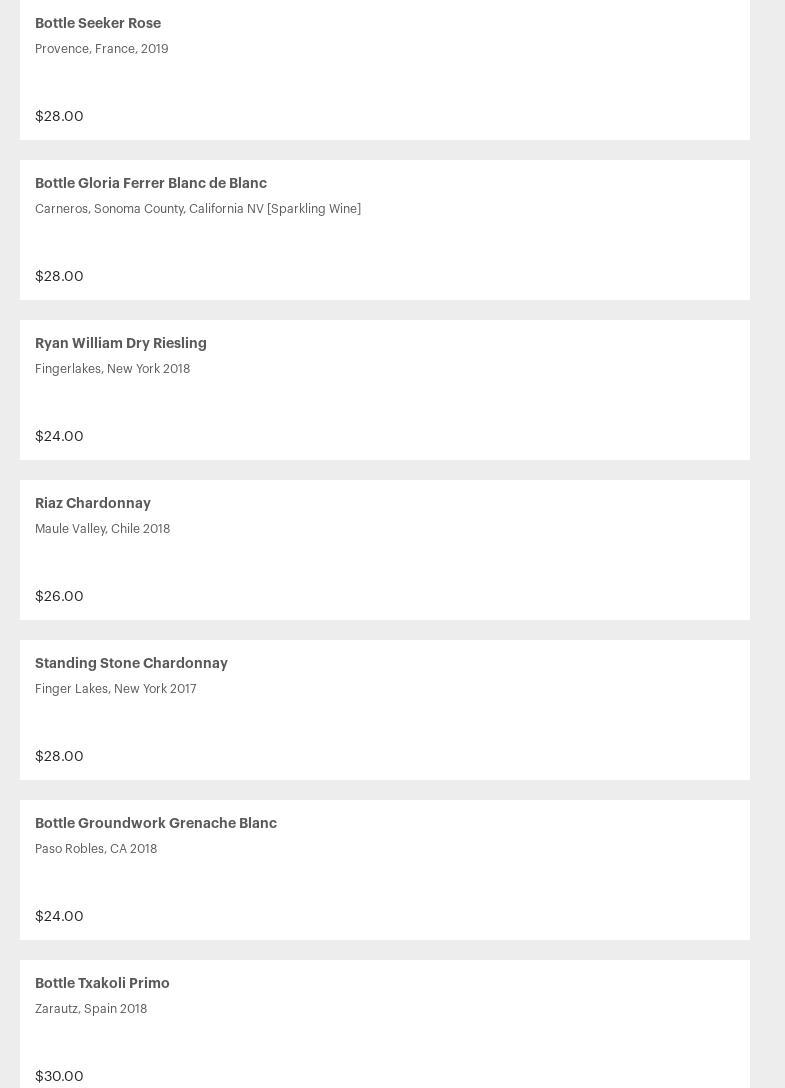Screen dimensions: 785x1088
Task: Open the Bottle Txakoli Primo item
Action: pyautogui.click(x=102, y=983)
